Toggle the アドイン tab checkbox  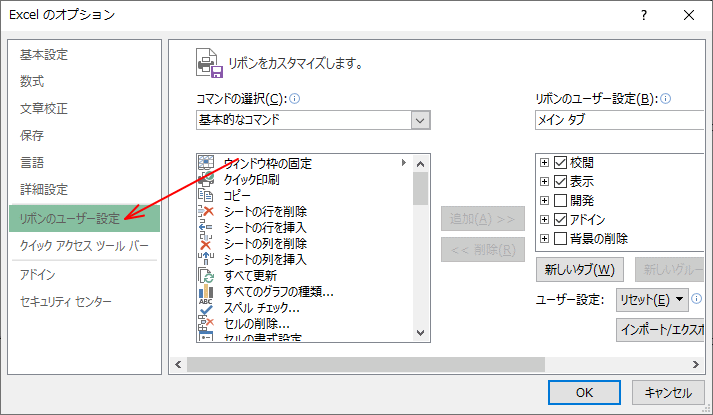click(560, 220)
